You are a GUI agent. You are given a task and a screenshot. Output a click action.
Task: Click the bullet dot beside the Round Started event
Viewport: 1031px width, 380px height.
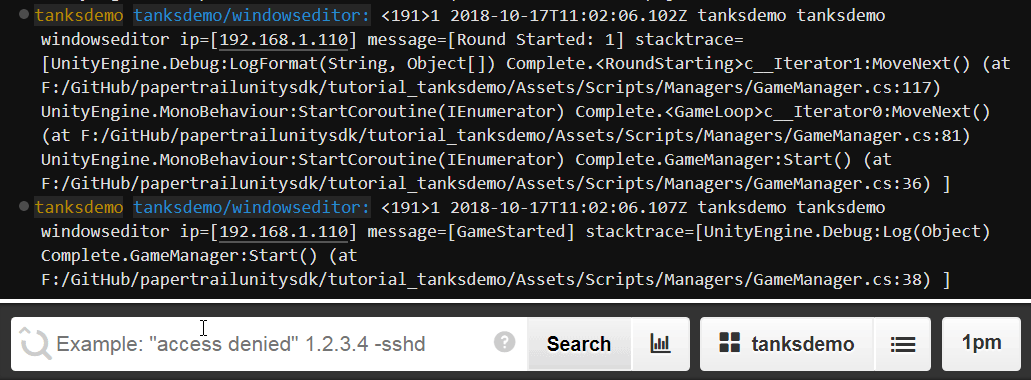[x=24, y=14]
